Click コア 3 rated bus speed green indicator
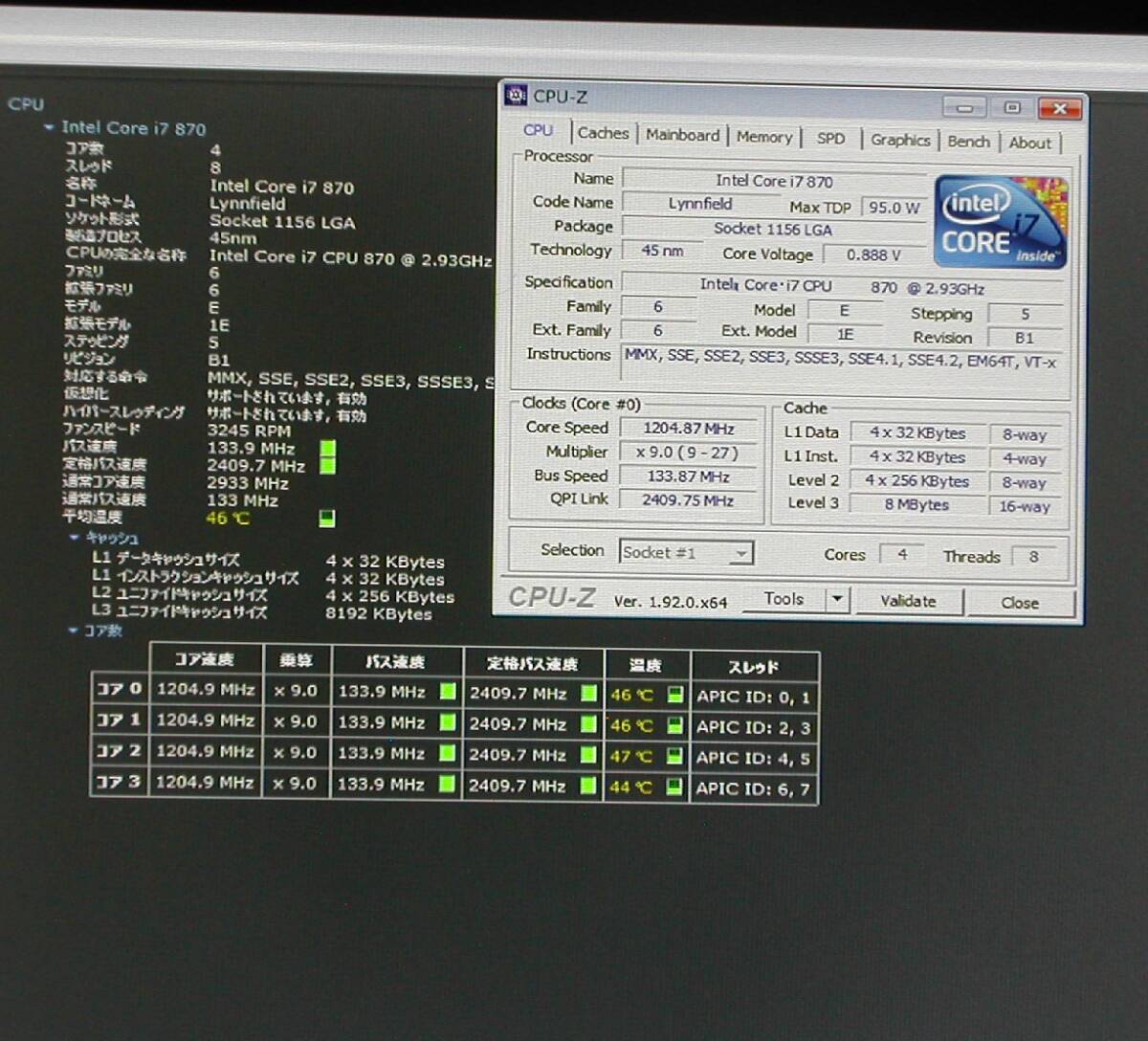The height and width of the screenshot is (1041, 1148). [589, 786]
